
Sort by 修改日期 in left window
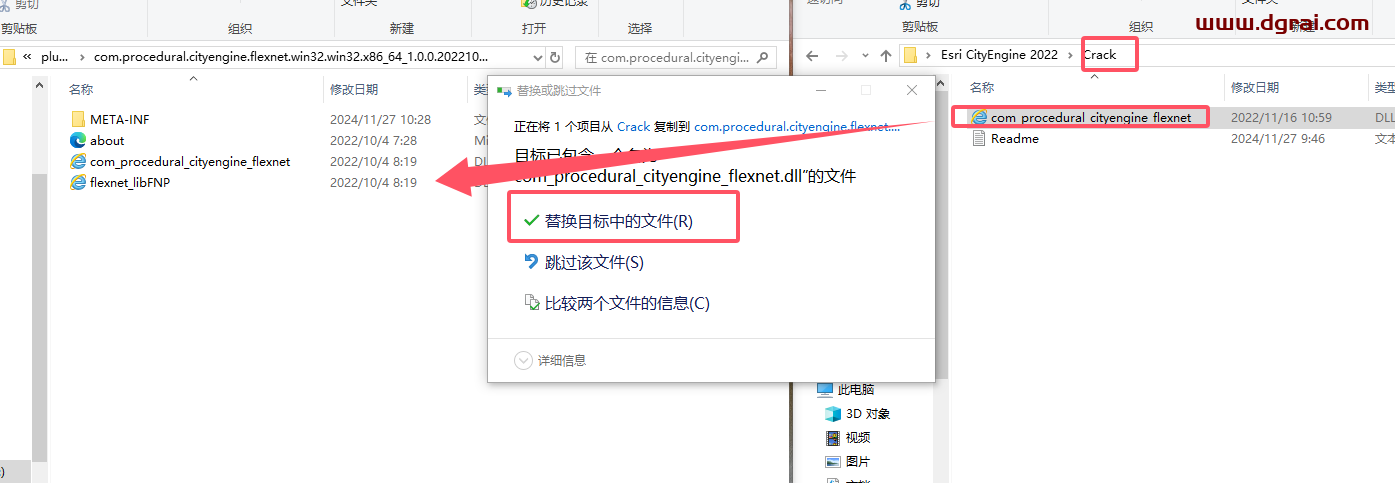click(354, 90)
